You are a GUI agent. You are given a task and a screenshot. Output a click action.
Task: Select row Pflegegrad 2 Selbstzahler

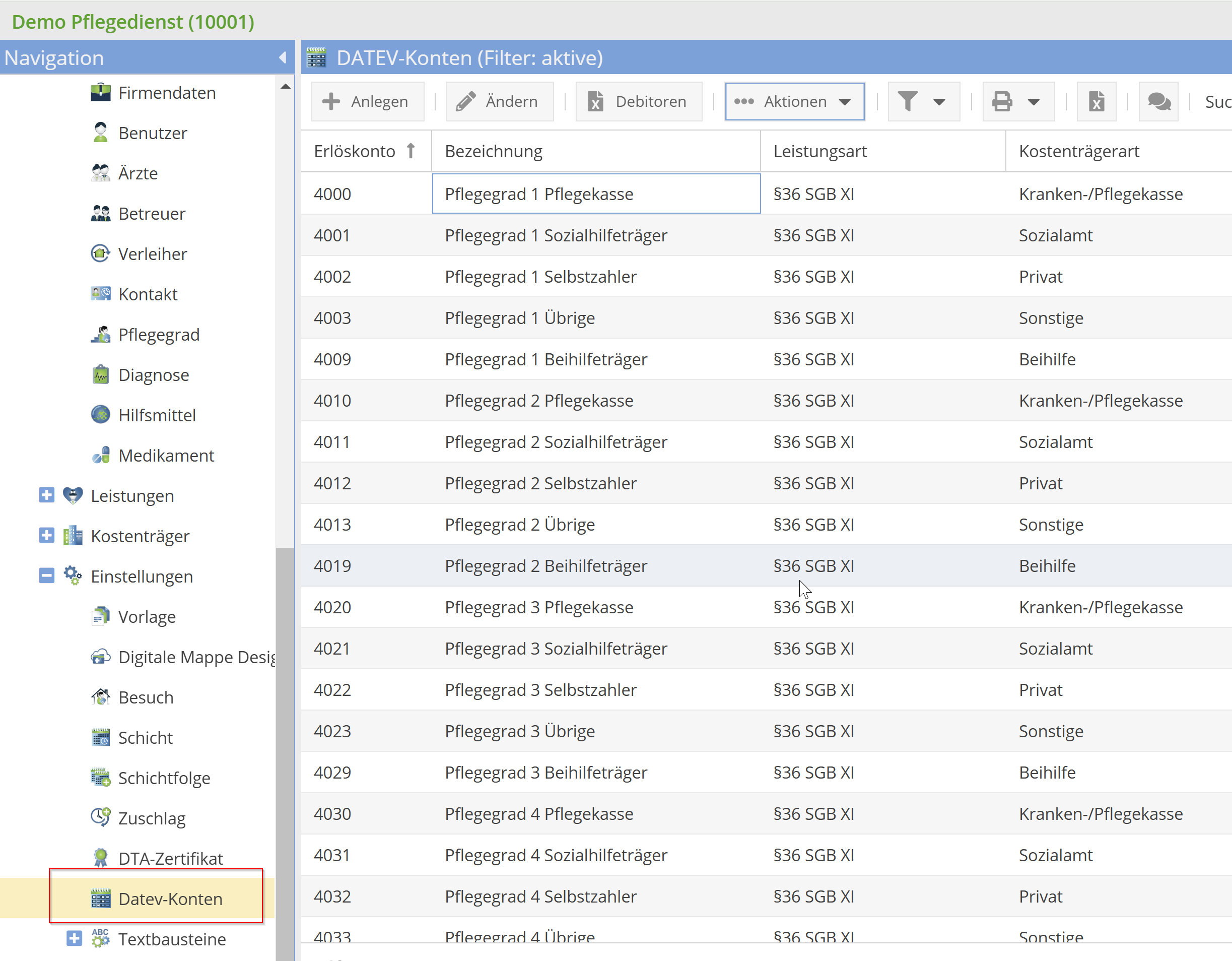coord(767,483)
